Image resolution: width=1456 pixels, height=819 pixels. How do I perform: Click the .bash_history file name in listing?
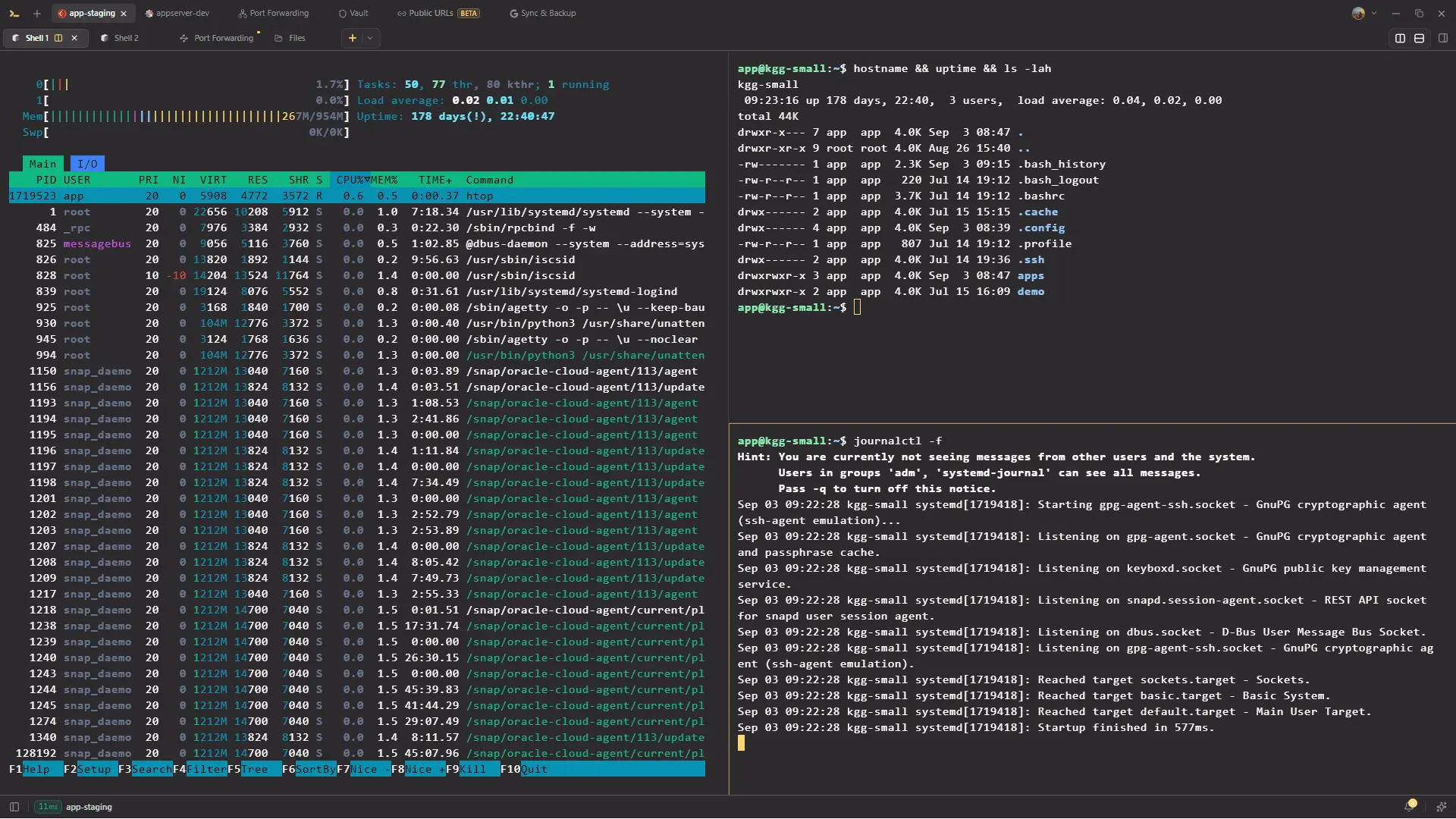pyautogui.click(x=1062, y=164)
